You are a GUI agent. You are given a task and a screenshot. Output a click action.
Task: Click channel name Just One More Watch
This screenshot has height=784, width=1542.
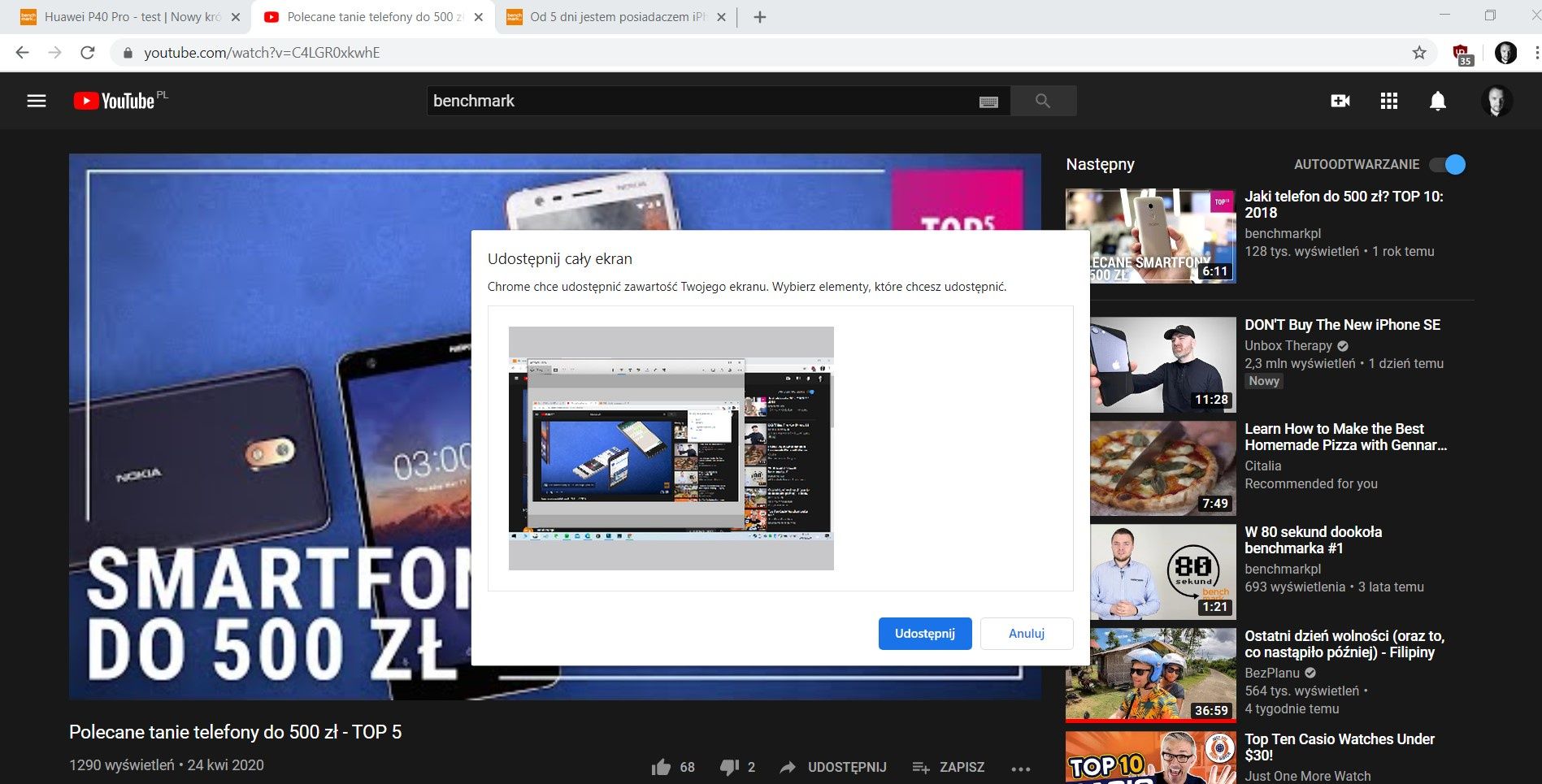coord(1308,776)
